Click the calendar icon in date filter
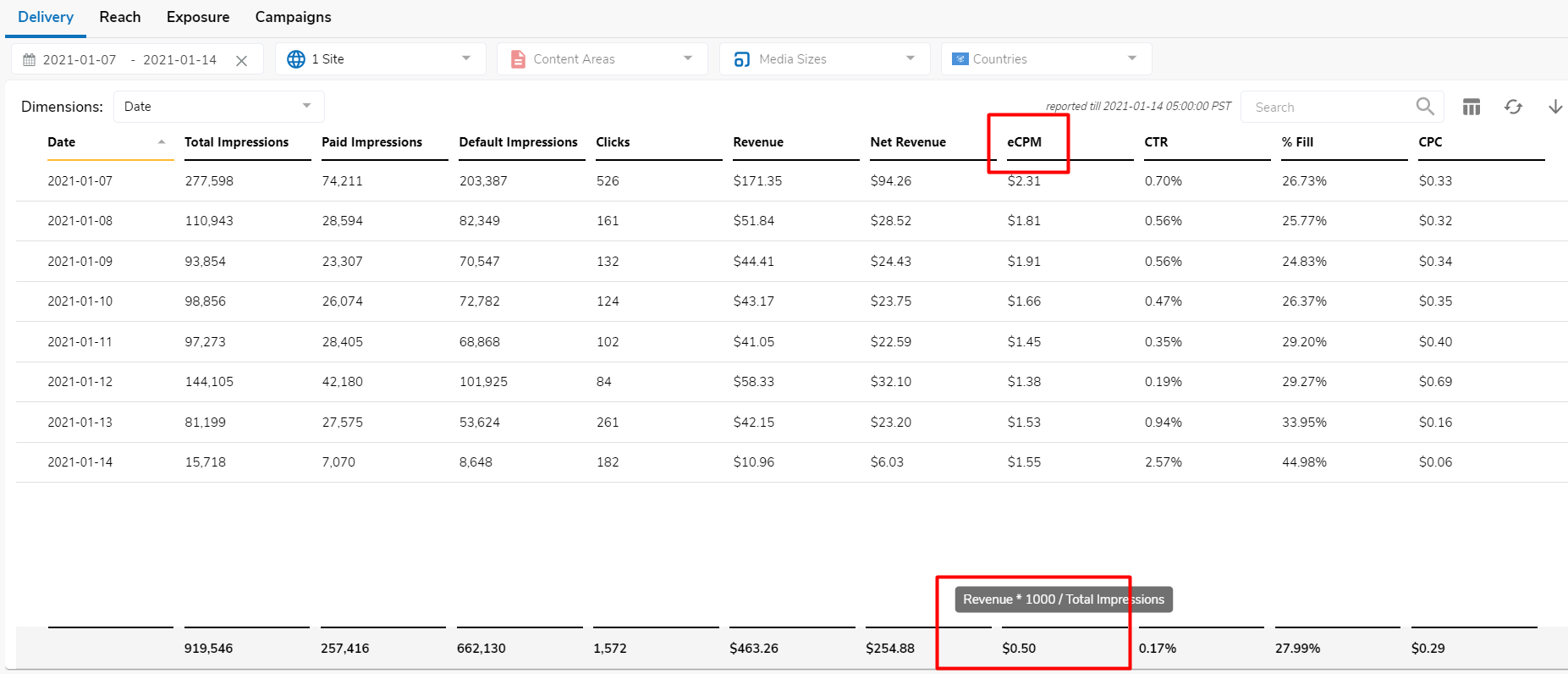 click(x=30, y=60)
